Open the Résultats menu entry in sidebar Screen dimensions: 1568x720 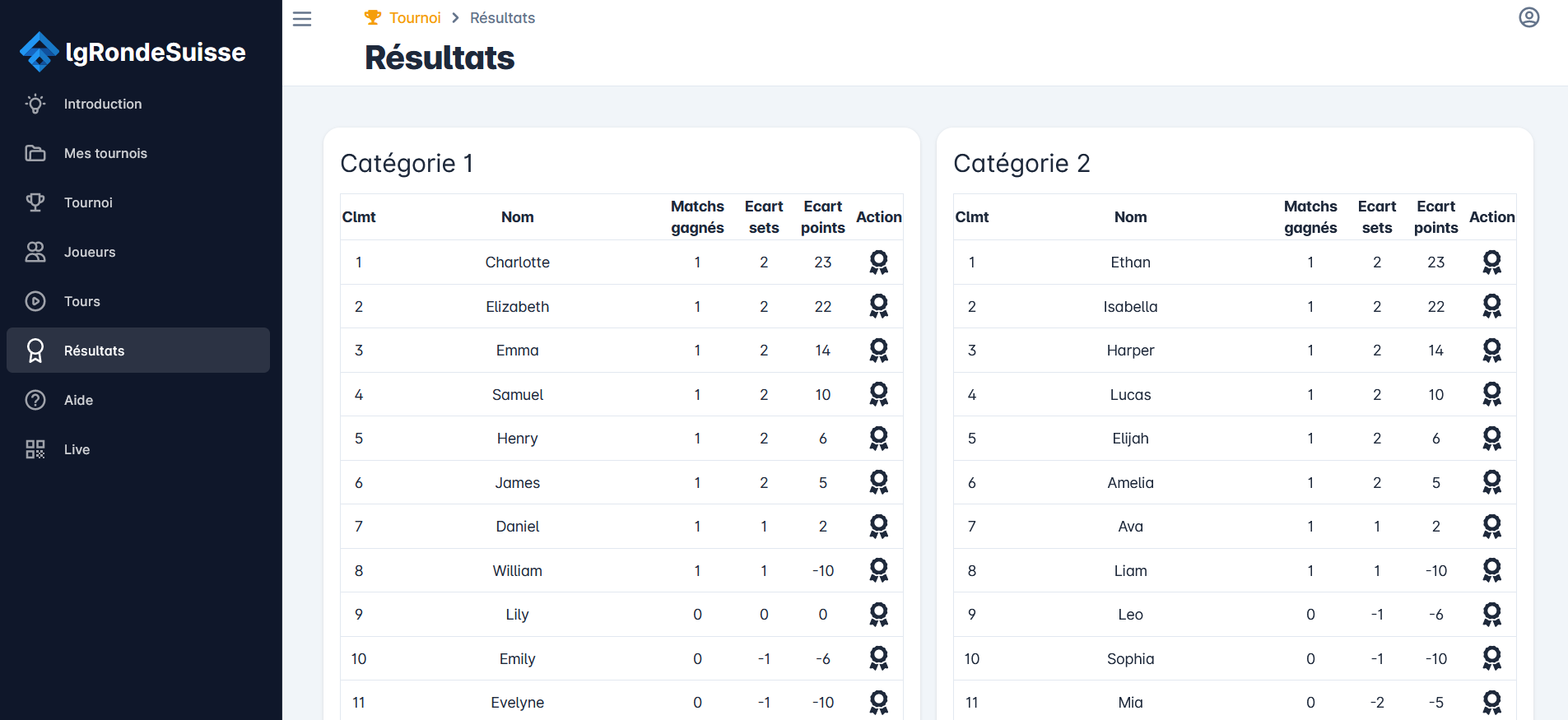[x=94, y=351]
